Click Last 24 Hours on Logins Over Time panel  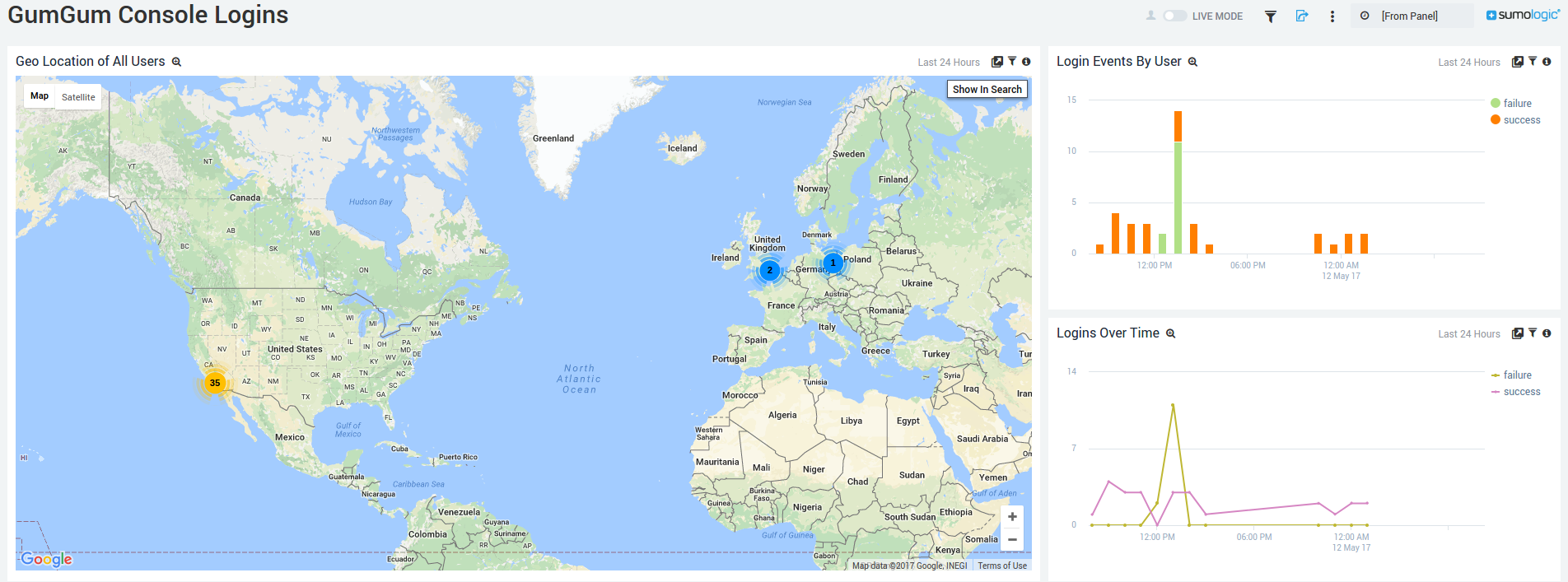coord(1469,334)
